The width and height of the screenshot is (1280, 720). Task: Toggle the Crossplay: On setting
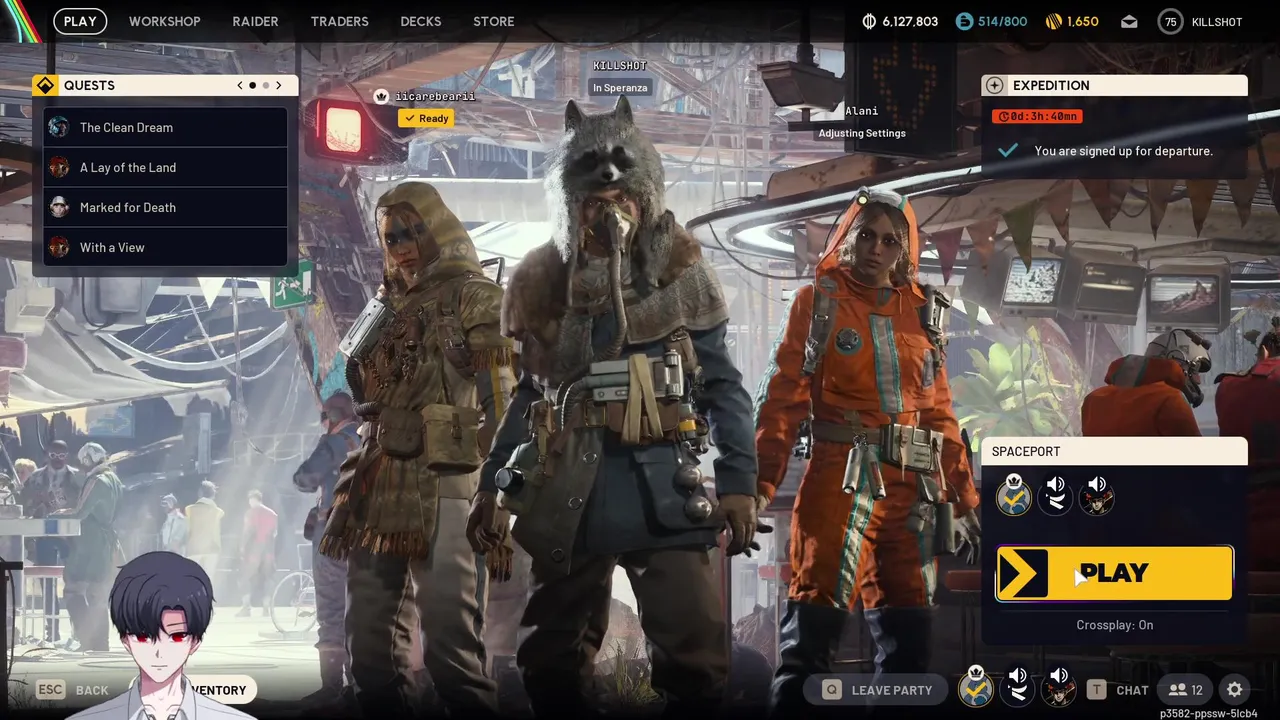1114,625
